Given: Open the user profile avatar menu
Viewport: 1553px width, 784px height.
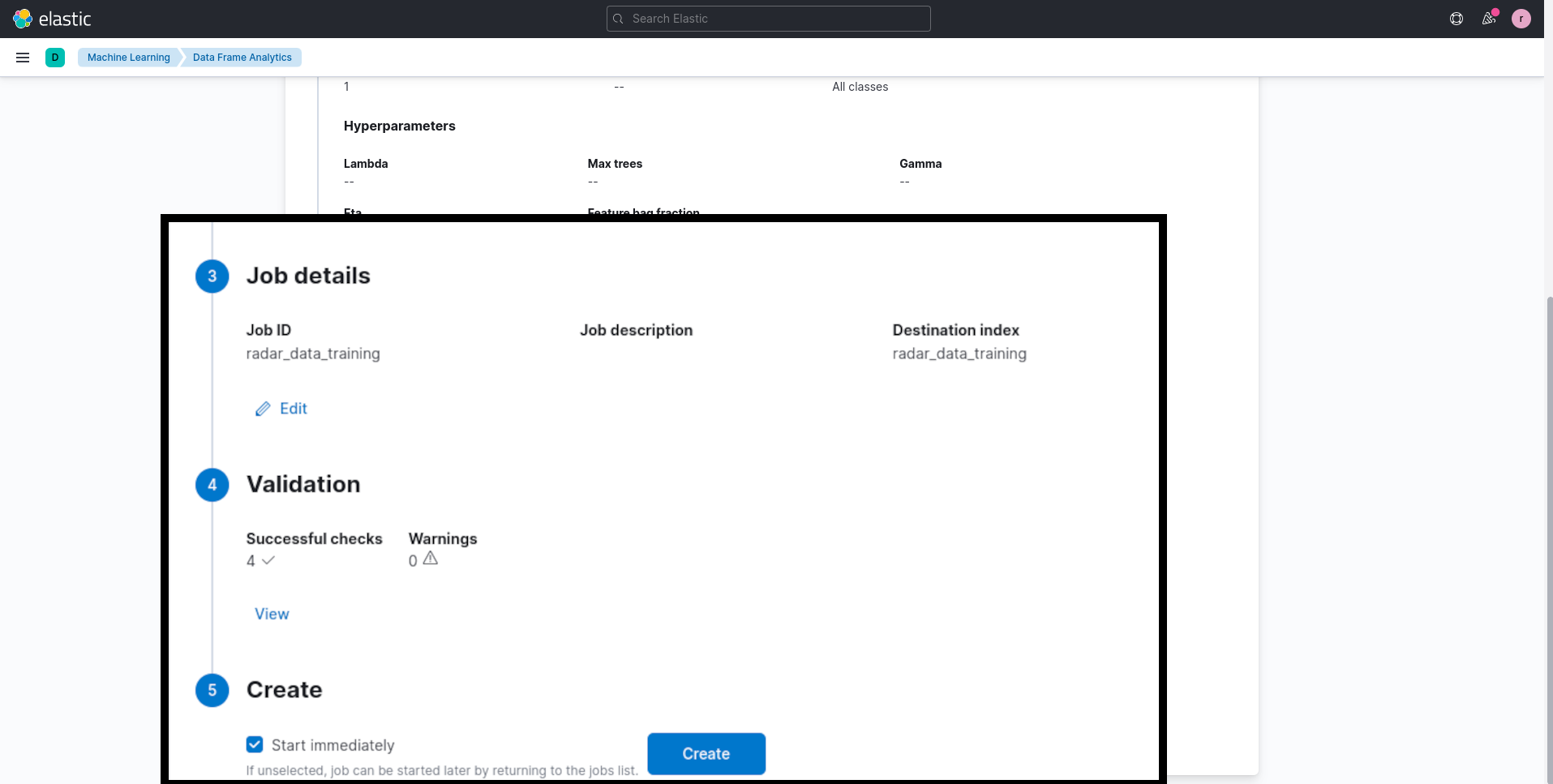Looking at the screenshot, I should pyautogui.click(x=1521, y=19).
